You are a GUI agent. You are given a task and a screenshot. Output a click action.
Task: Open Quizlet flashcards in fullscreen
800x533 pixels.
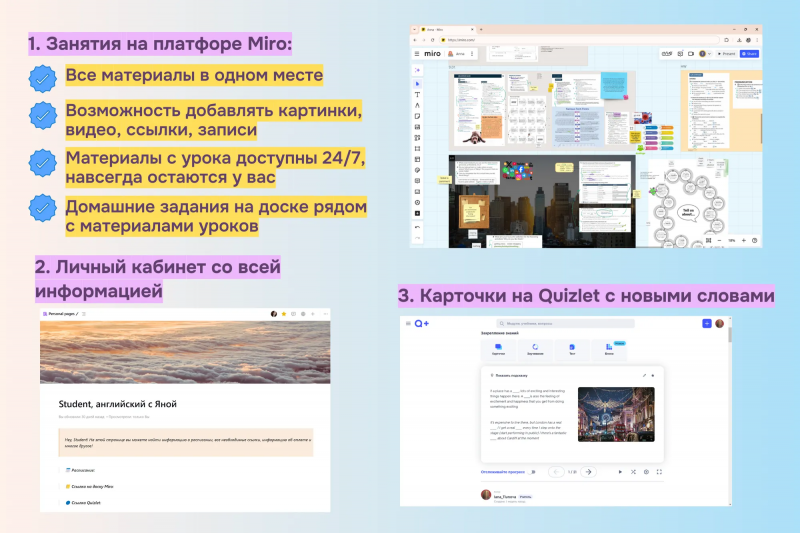[659, 472]
